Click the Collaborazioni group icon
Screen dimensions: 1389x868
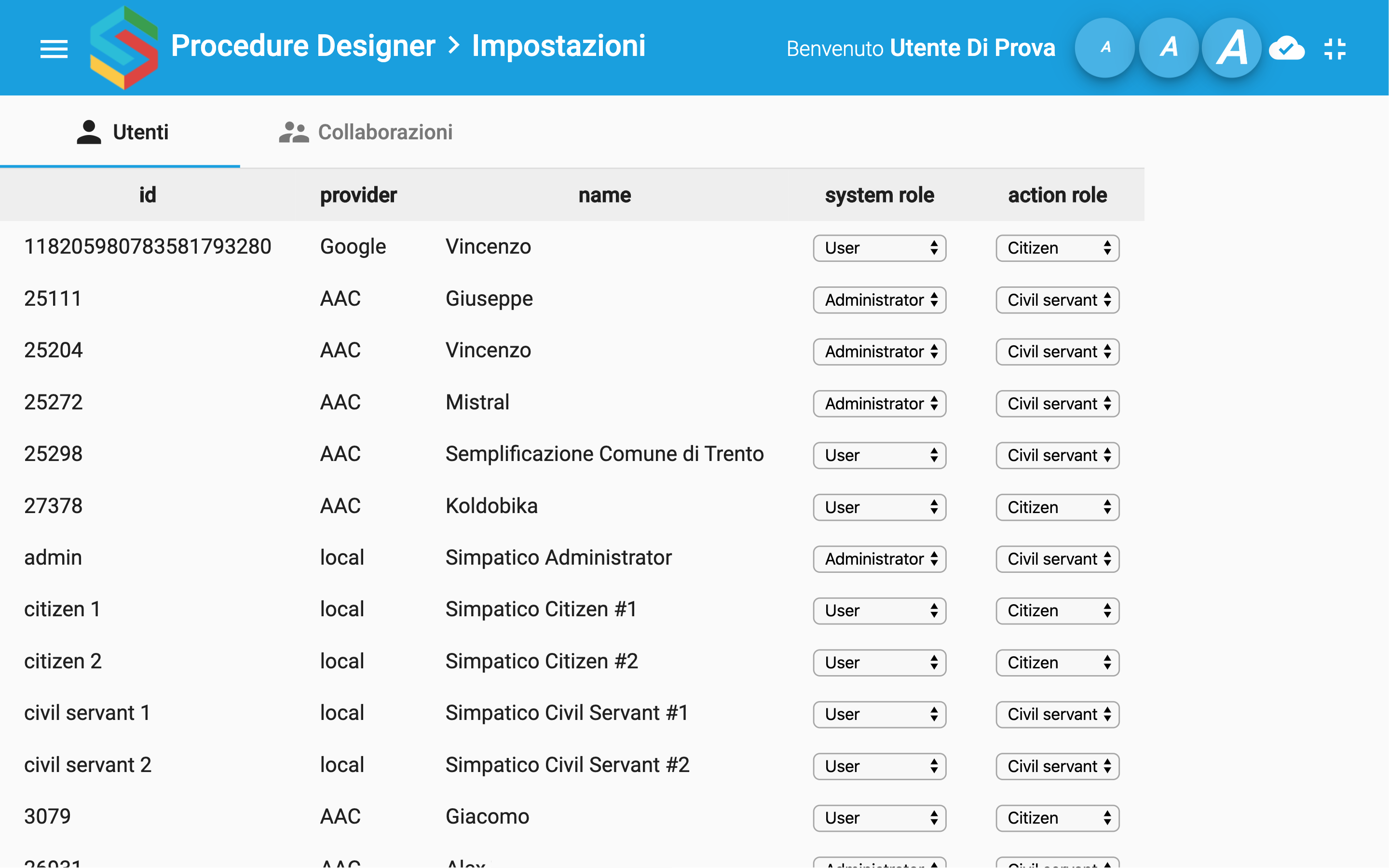point(294,132)
